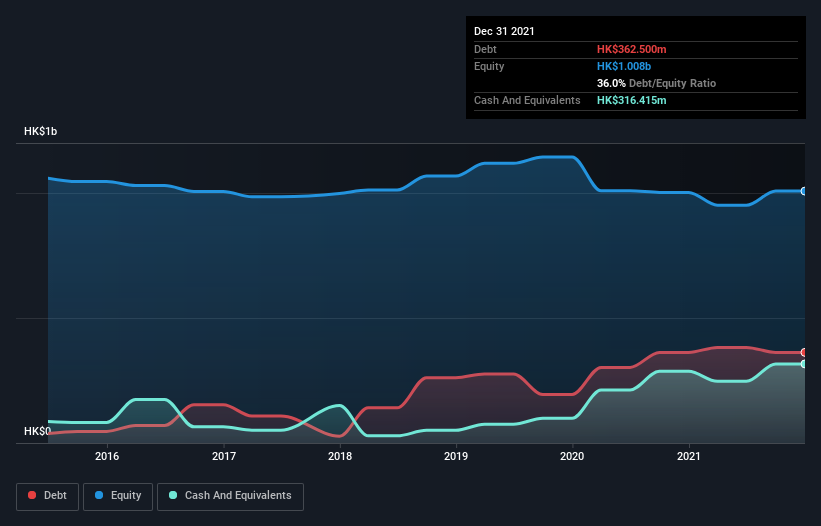
Task: Click the 2016 x-axis label
Action: (107, 456)
